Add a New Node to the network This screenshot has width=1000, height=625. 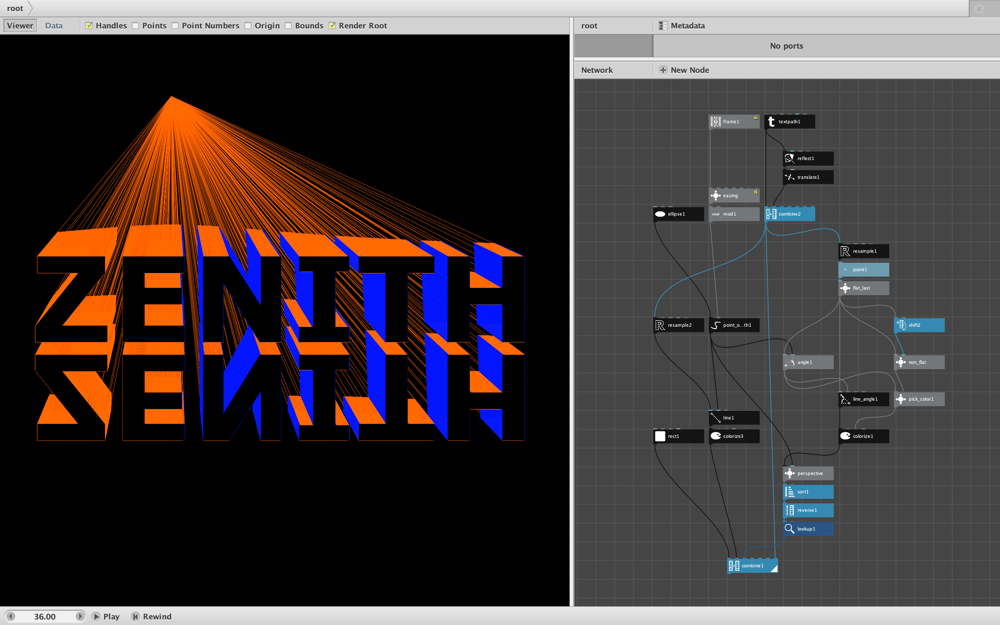(x=684, y=70)
